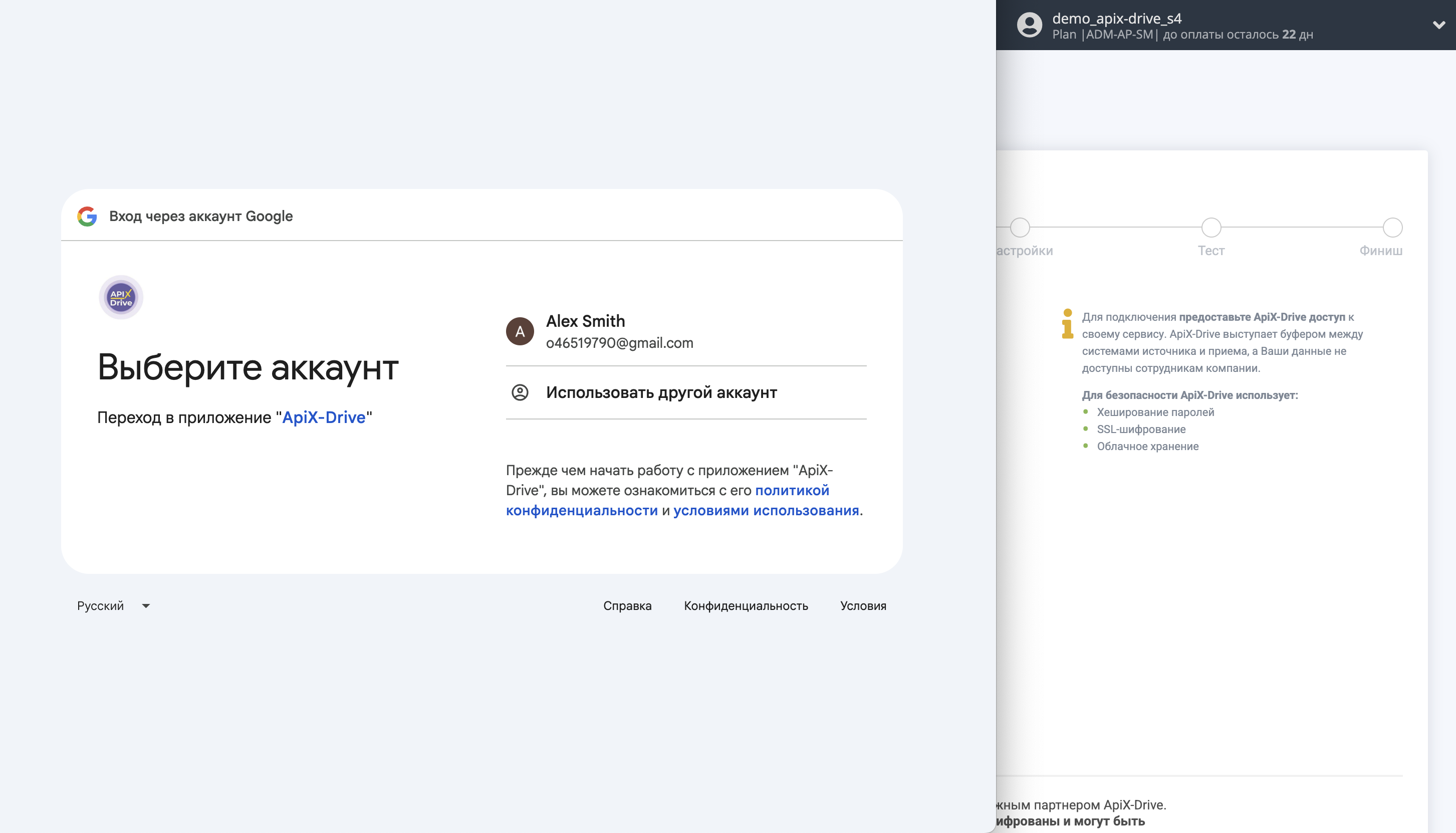This screenshot has width=1456, height=833.
Task: Click the 'Хеширование паролей' list item
Action: 1155,412
